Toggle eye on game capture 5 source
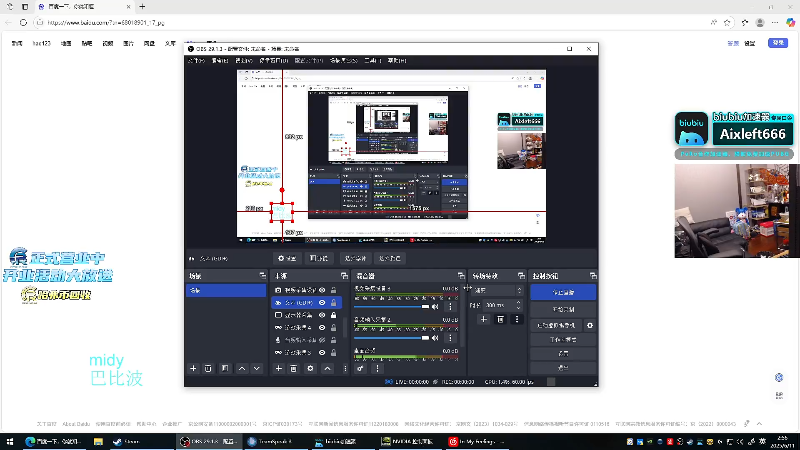 (322, 353)
